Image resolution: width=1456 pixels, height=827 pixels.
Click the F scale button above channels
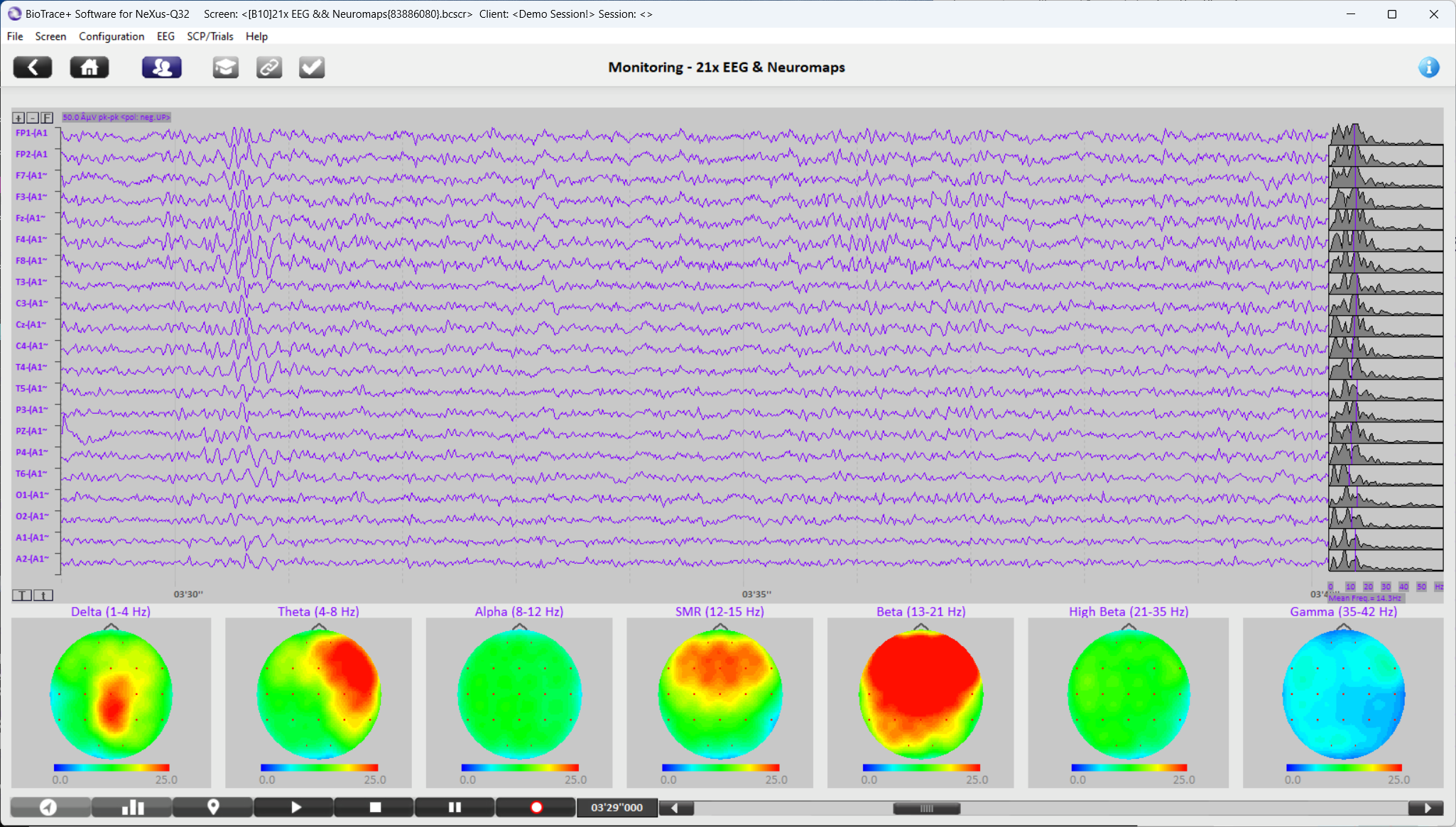pyautogui.click(x=47, y=118)
